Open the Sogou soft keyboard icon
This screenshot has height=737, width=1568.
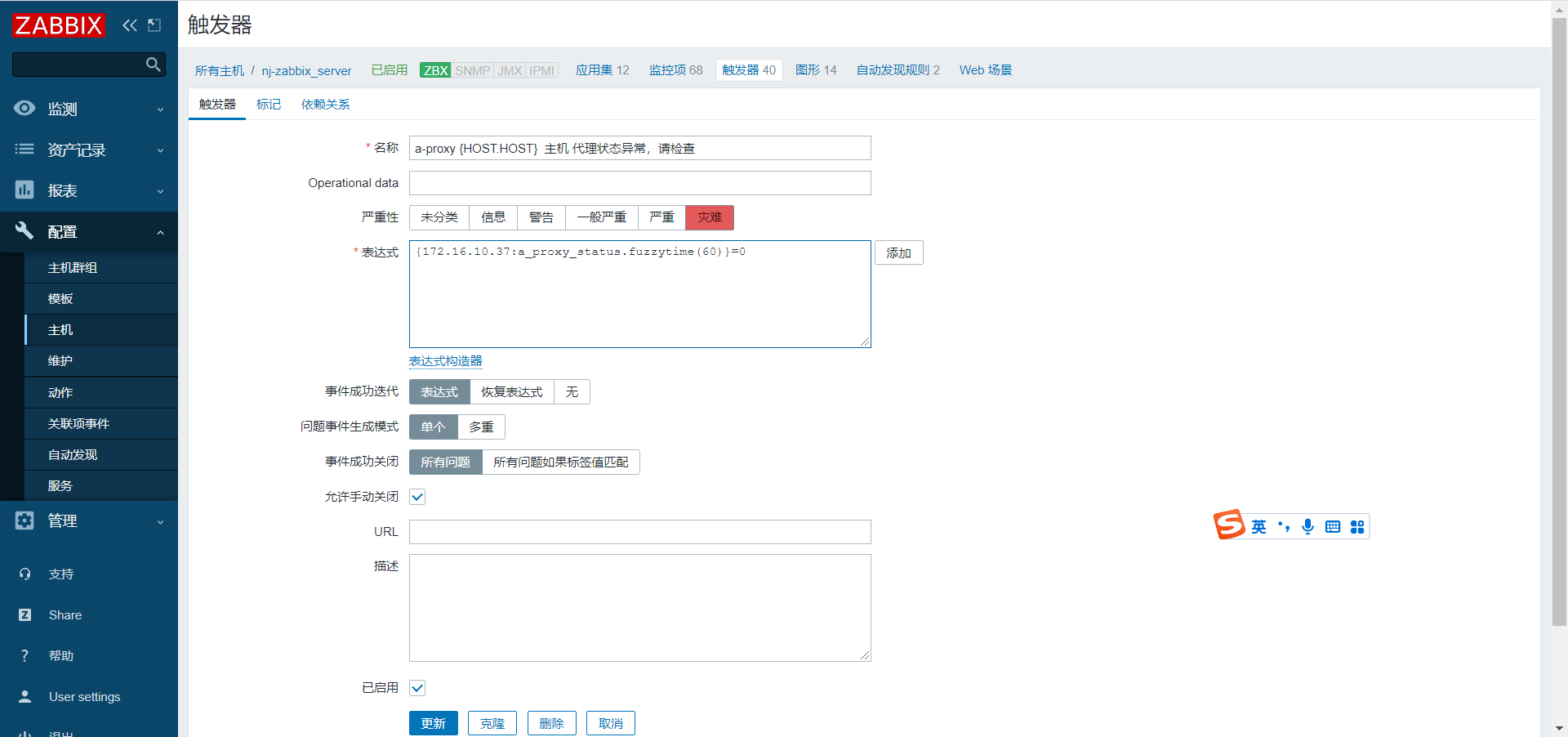(1333, 527)
